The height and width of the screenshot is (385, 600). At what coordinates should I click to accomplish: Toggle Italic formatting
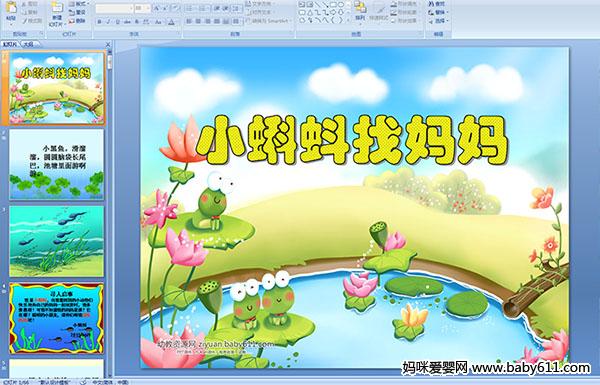(x=108, y=22)
